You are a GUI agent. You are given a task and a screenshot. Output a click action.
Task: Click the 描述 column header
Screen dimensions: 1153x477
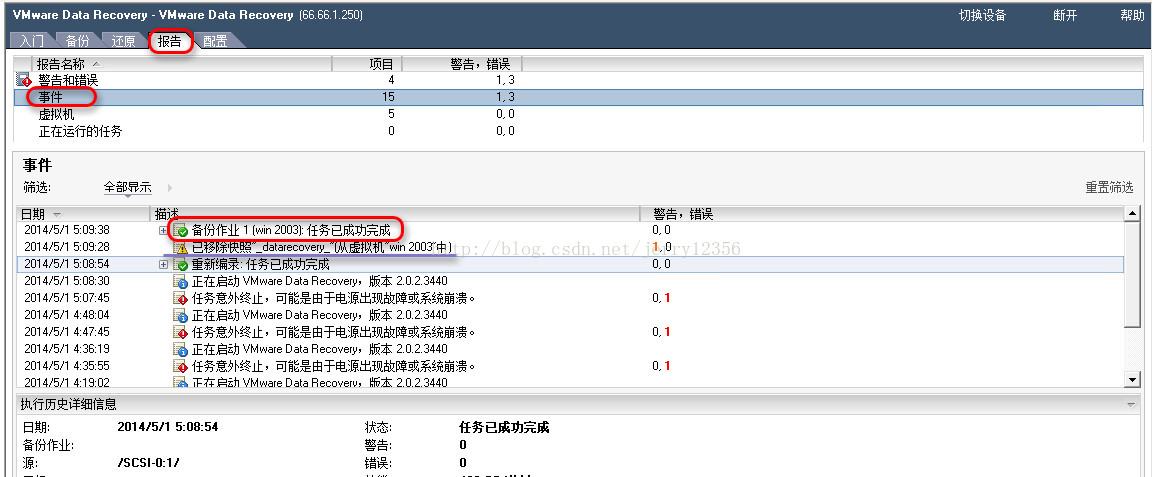[x=396, y=214]
